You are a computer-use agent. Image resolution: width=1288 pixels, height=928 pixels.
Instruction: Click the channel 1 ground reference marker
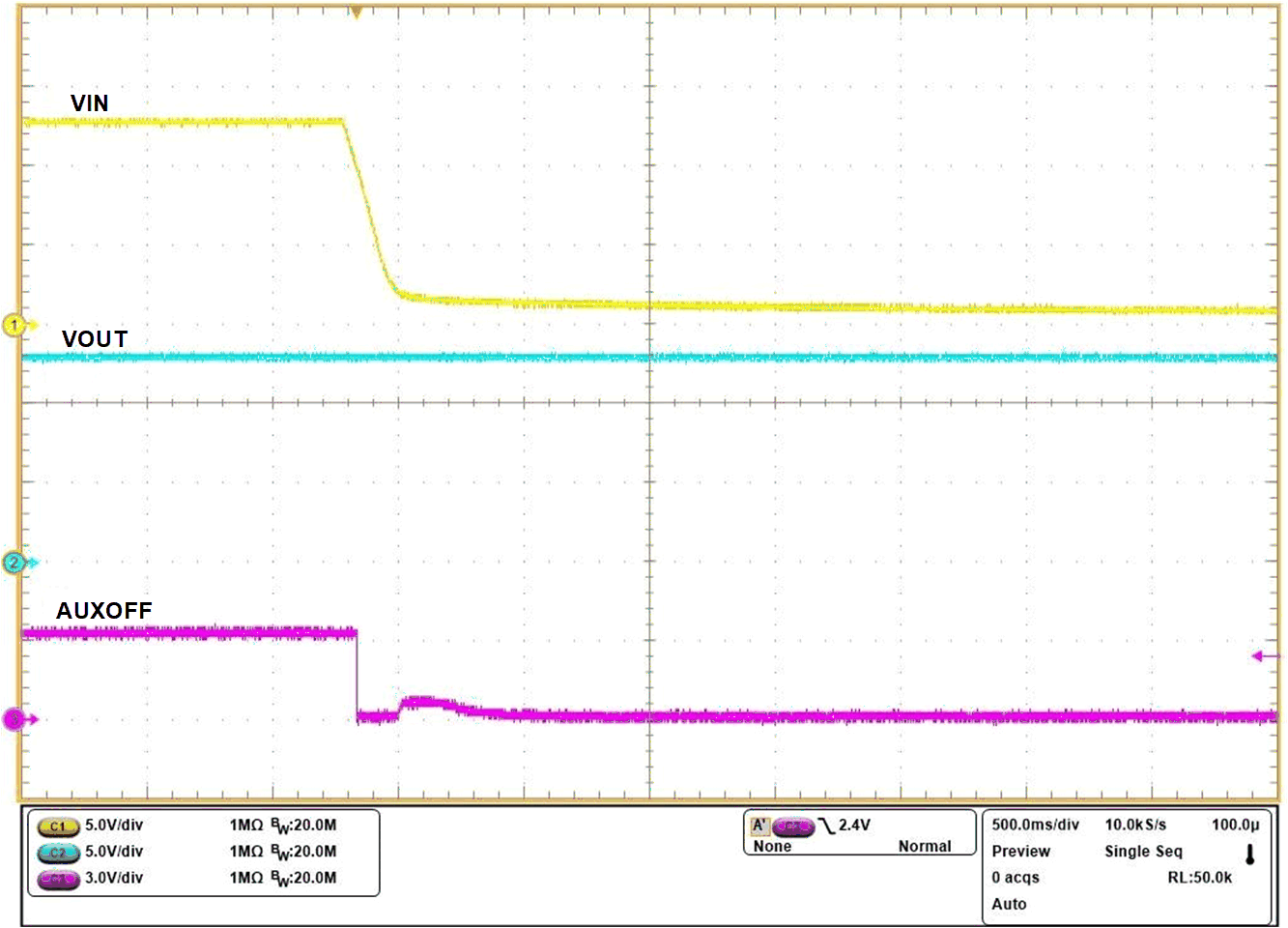click(14, 325)
